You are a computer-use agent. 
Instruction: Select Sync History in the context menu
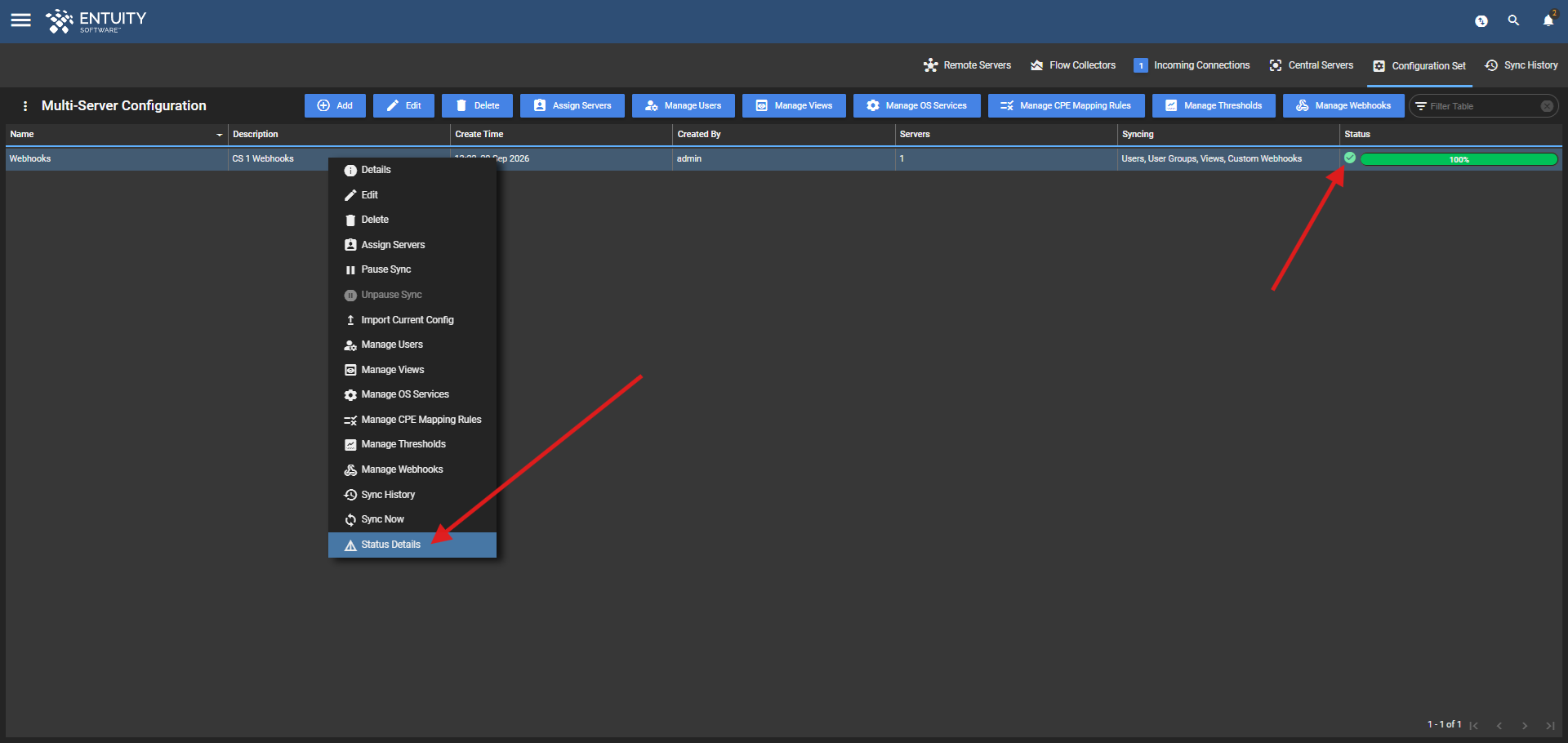[x=412, y=495]
